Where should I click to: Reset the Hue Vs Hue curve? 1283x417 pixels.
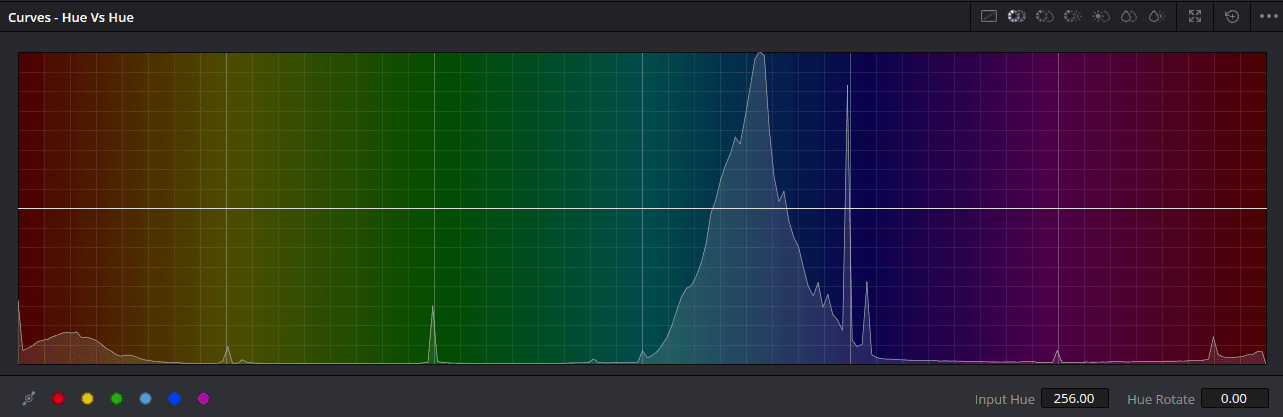[x=1232, y=16]
